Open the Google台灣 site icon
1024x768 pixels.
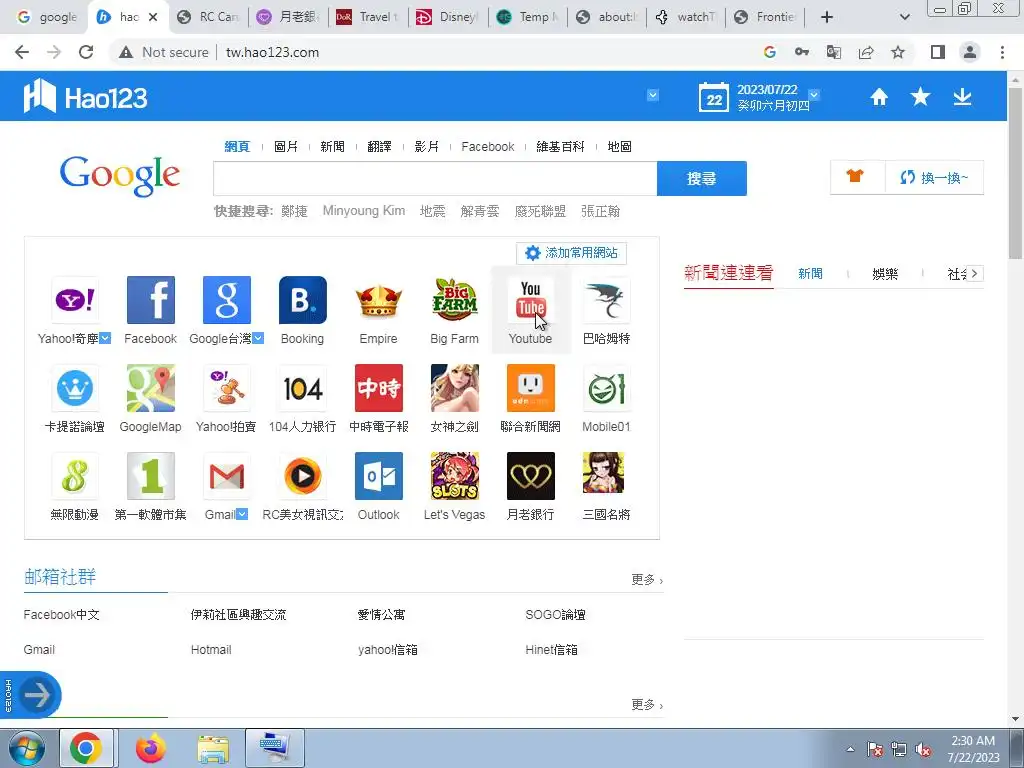(227, 300)
